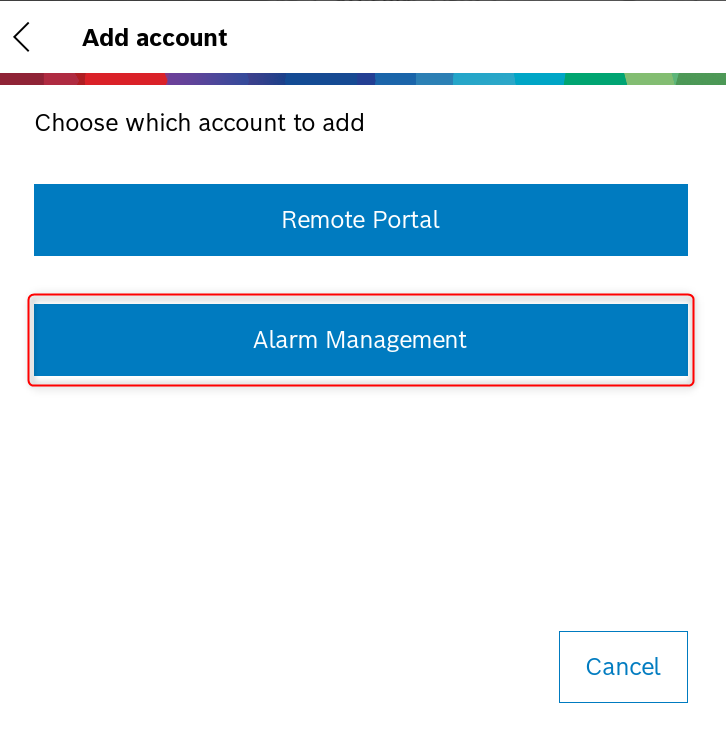
Task: Click the light green segment of color stripe
Action: click(652, 78)
